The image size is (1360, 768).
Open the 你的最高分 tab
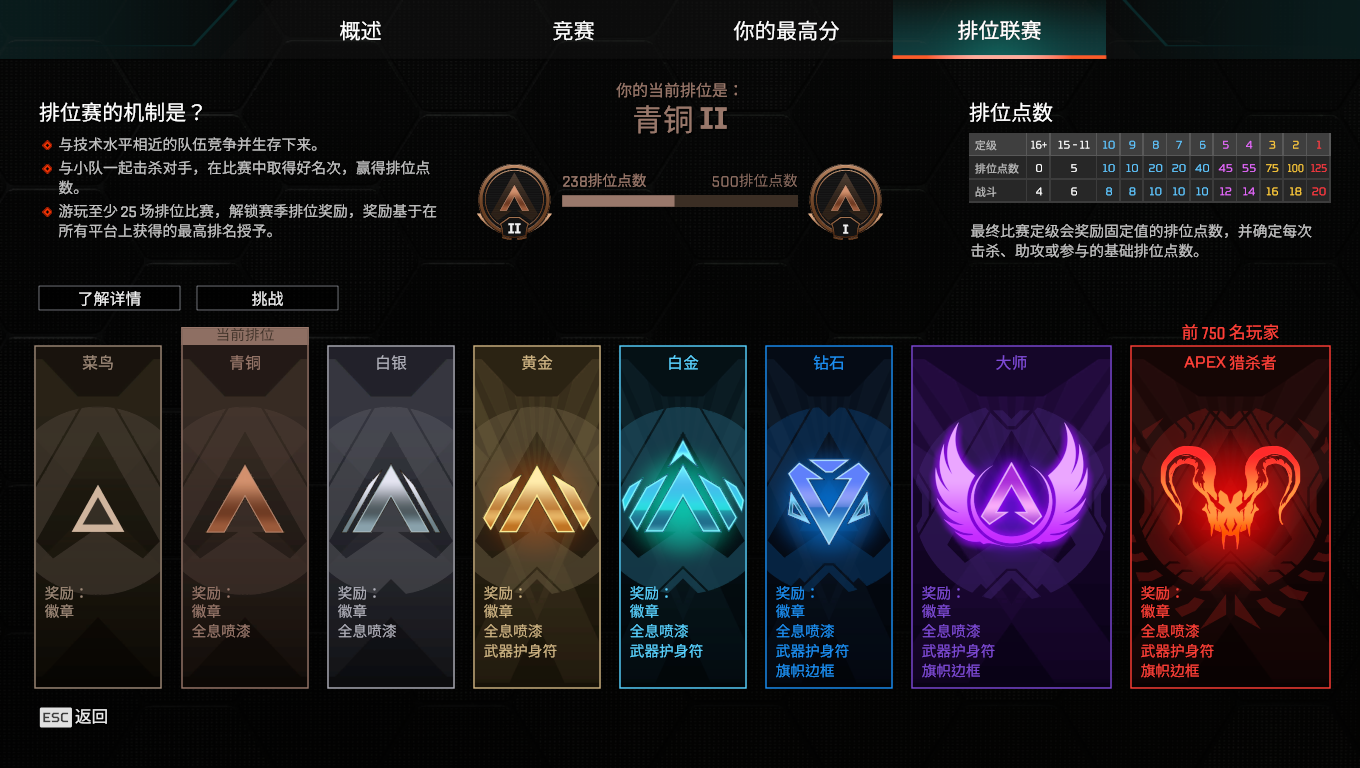786,30
